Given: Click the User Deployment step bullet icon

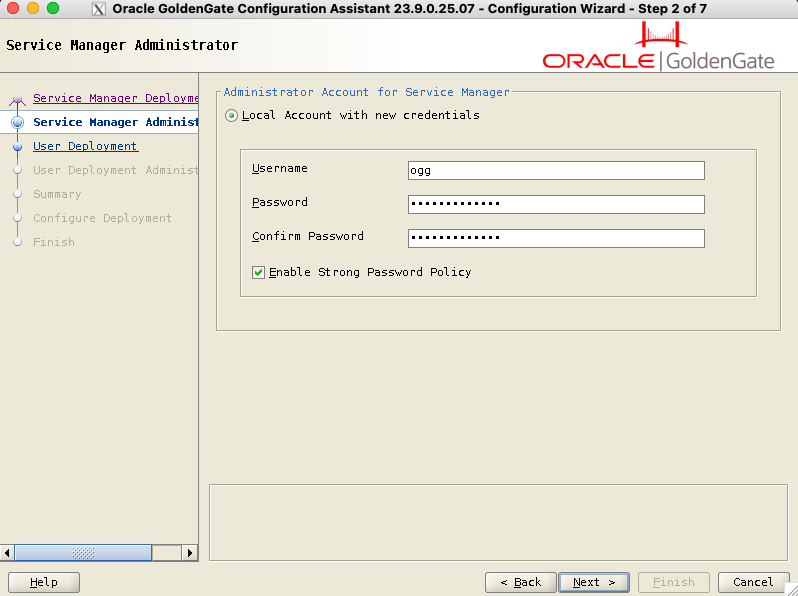Looking at the screenshot, I should [17, 146].
